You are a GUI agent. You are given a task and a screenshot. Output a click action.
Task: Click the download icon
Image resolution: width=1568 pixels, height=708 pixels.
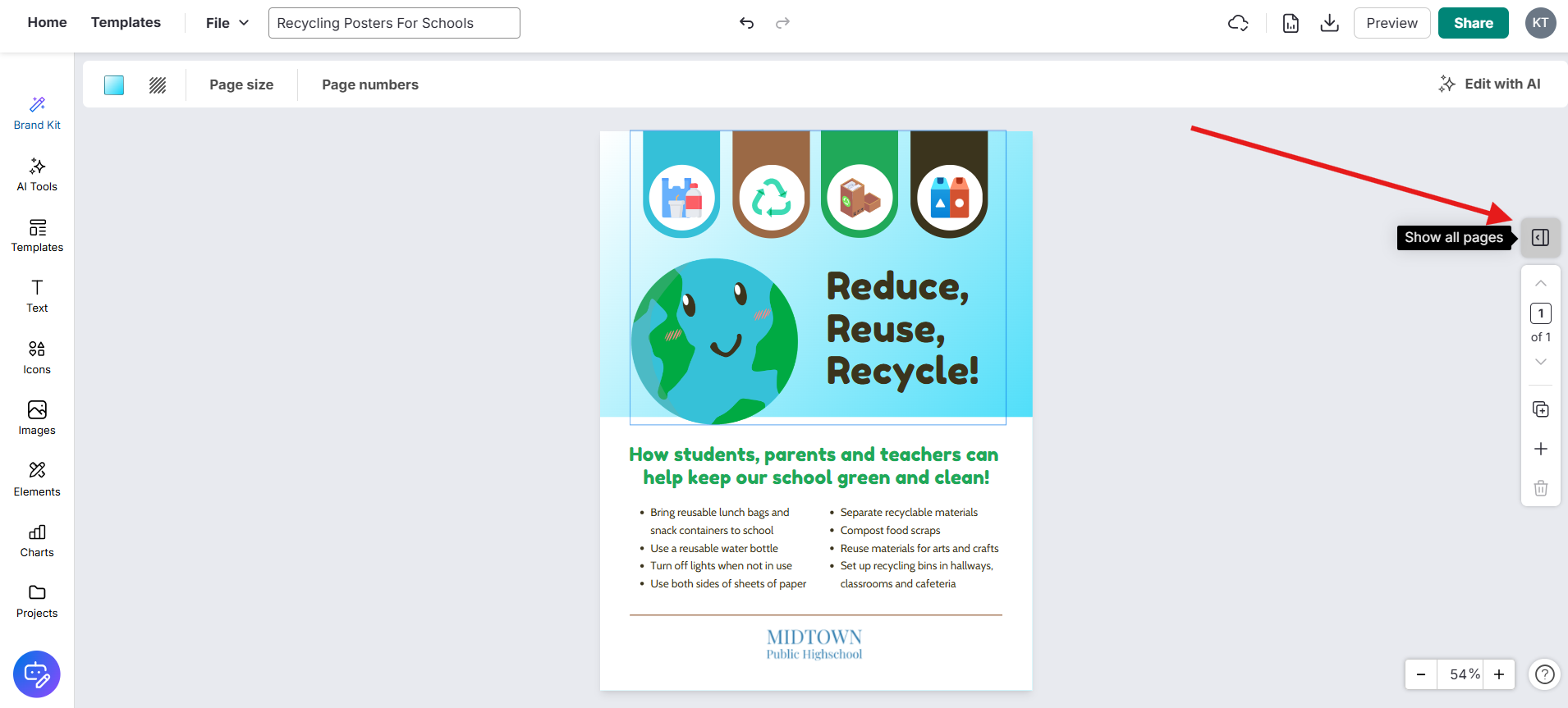click(x=1329, y=23)
